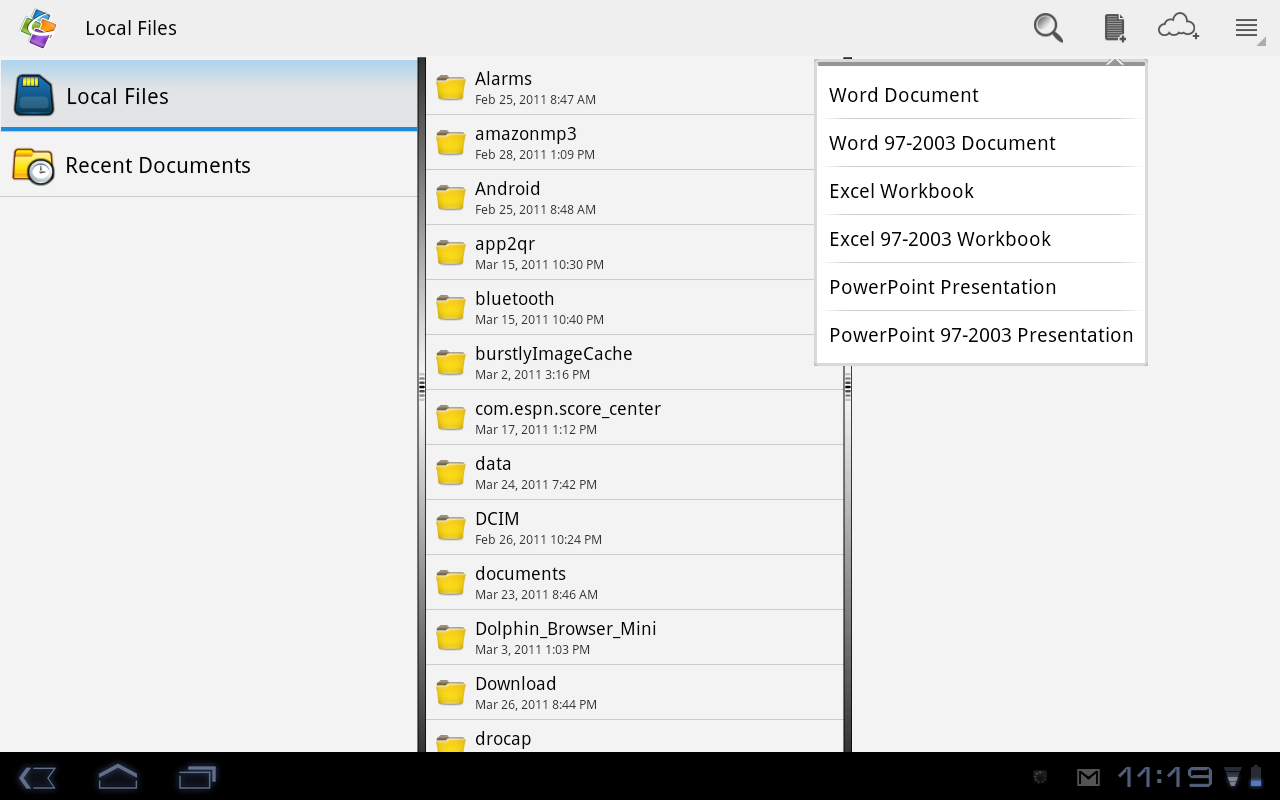Tap the Quickoffice app logo
This screenshot has height=800, width=1280.
(x=38, y=28)
